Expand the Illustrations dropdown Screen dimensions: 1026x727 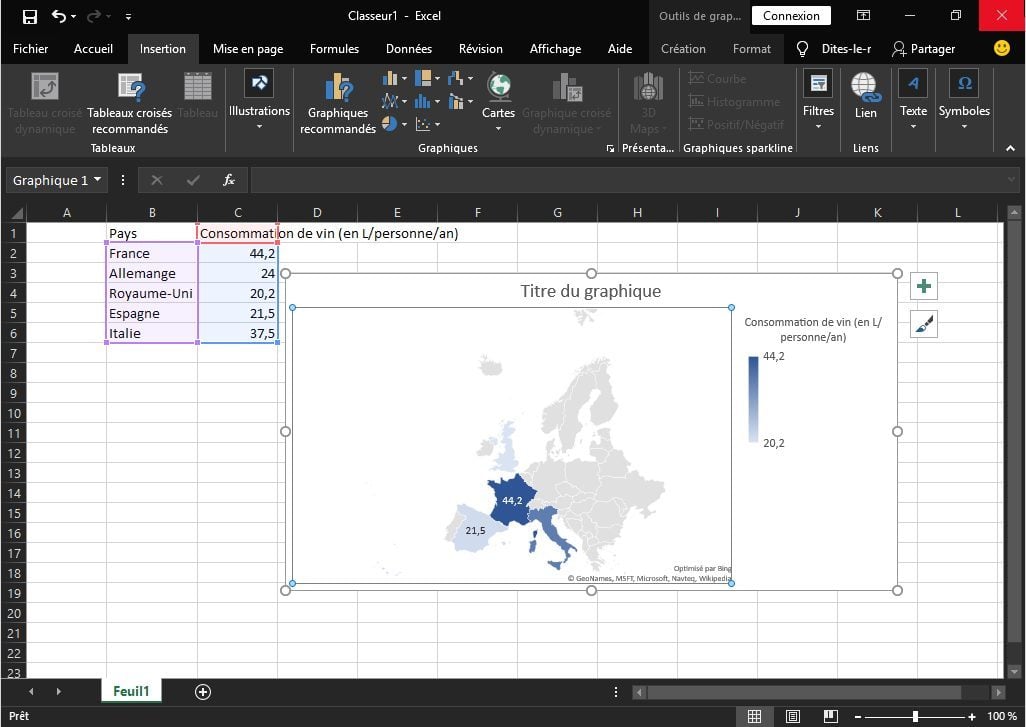259,126
